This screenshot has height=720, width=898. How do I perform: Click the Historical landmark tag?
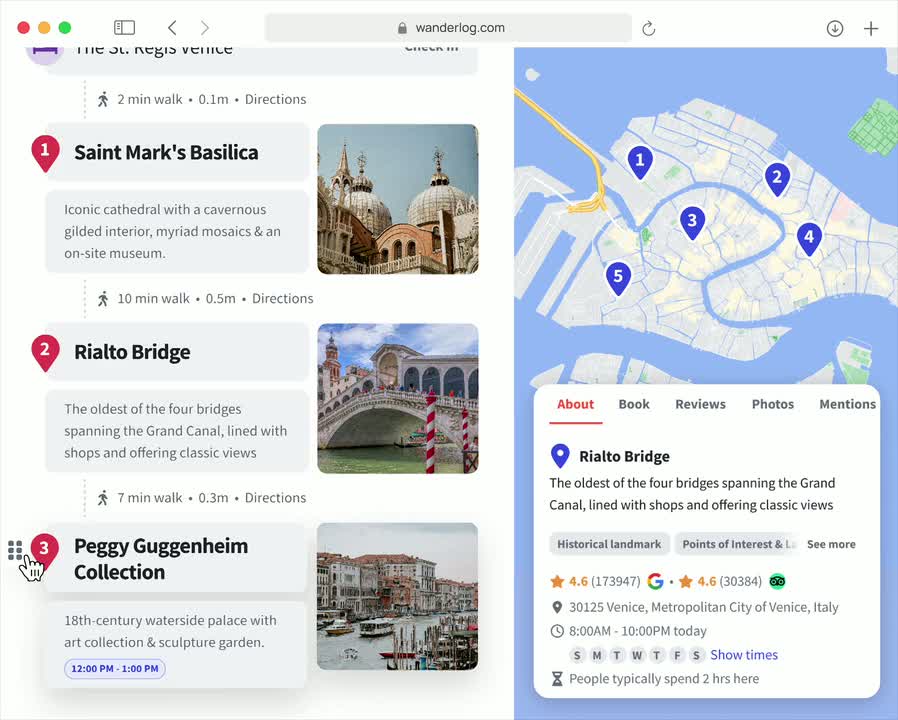[x=609, y=544]
